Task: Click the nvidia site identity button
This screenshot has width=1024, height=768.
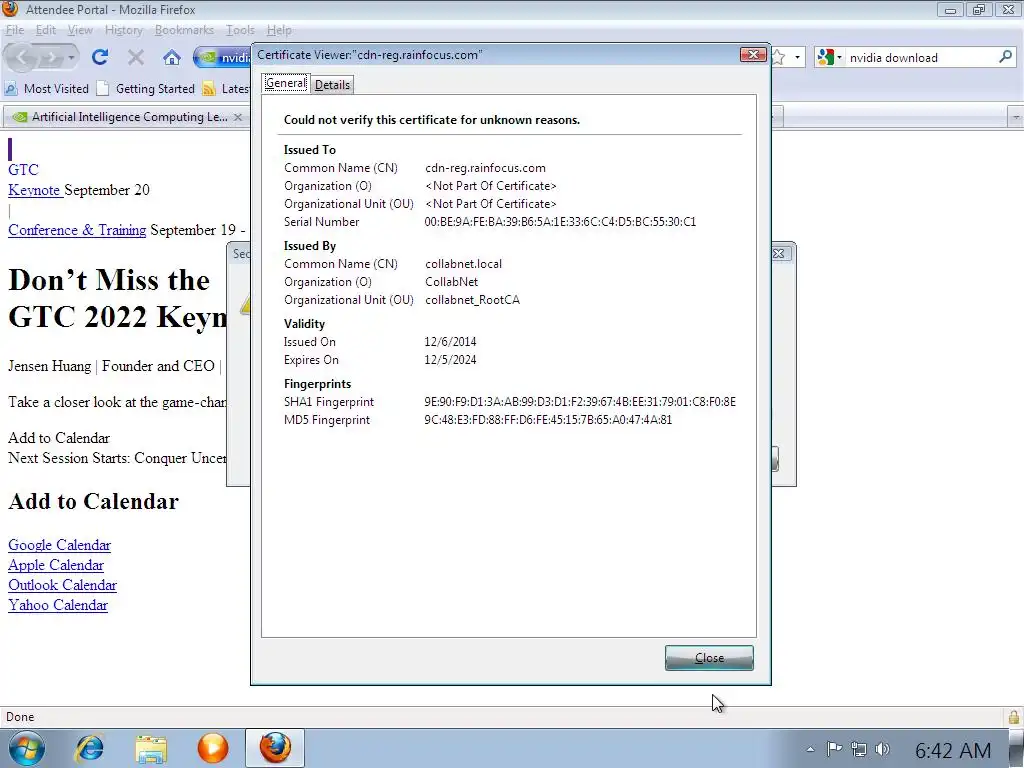Action: (222, 57)
